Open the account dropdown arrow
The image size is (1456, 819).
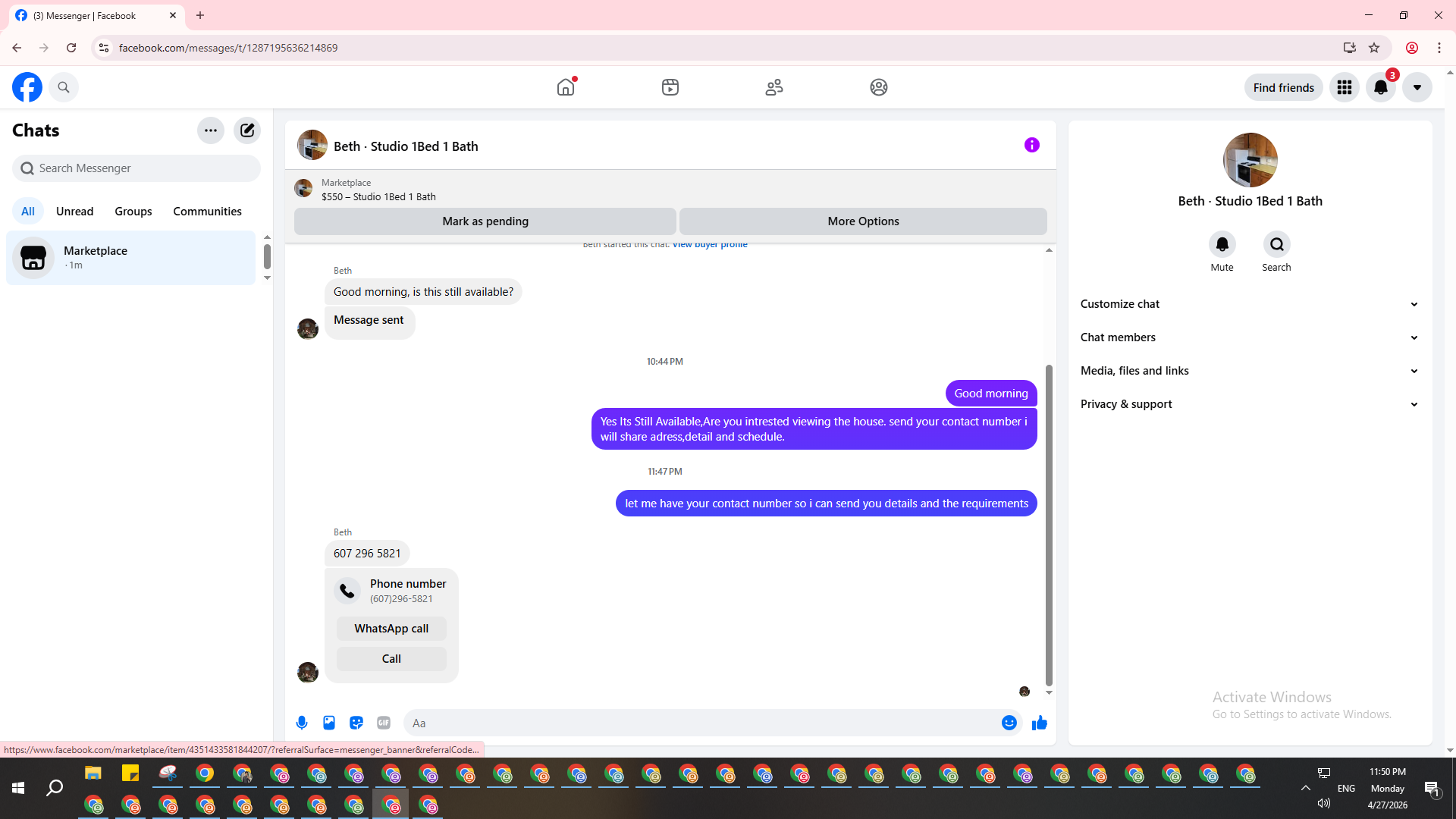[x=1417, y=87]
